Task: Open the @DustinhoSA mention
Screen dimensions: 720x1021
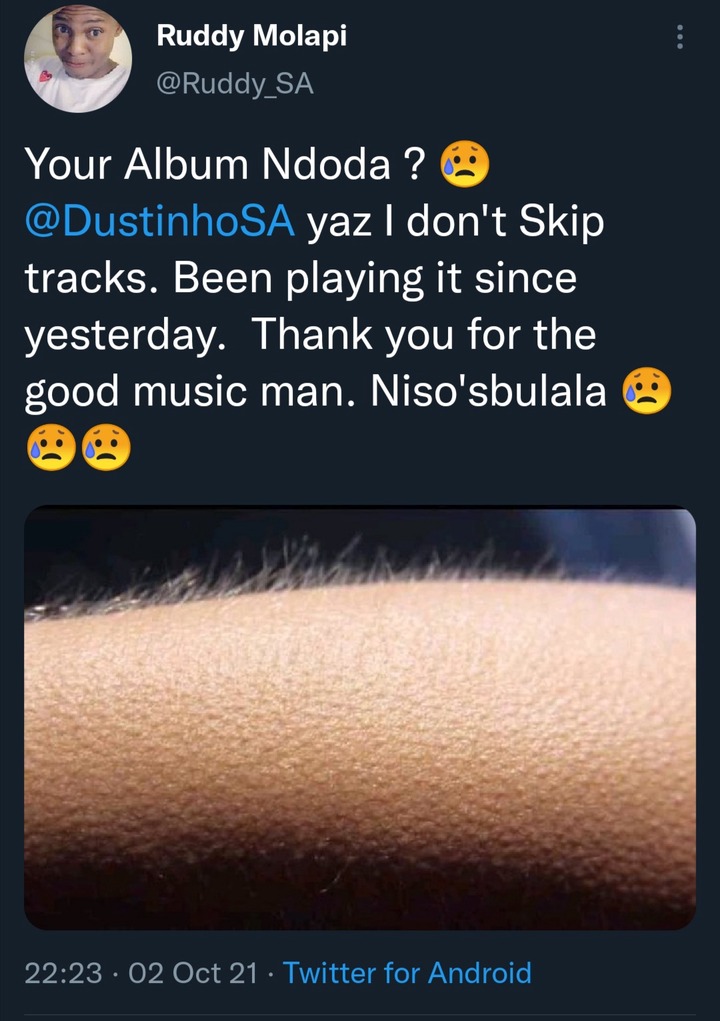Action: tap(159, 221)
